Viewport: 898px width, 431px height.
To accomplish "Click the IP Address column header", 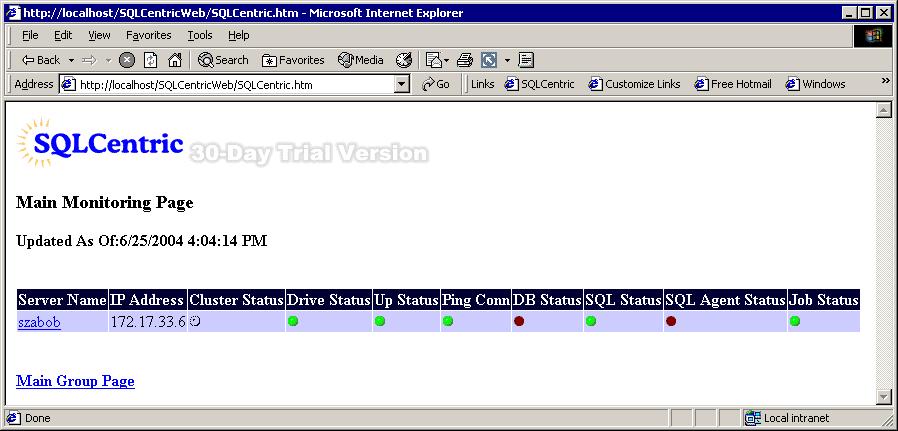I will coord(148,300).
